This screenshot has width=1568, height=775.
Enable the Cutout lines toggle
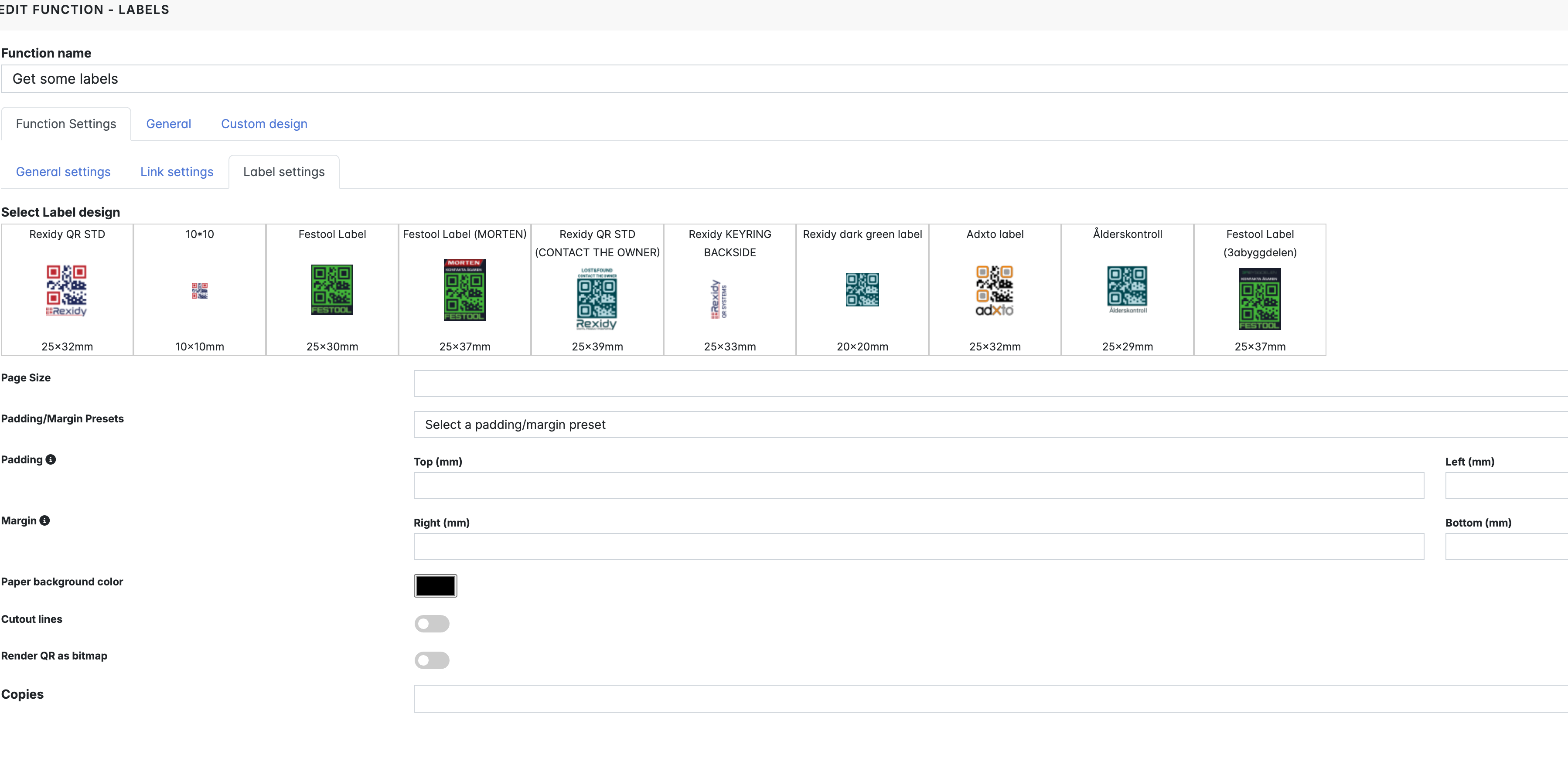click(432, 623)
